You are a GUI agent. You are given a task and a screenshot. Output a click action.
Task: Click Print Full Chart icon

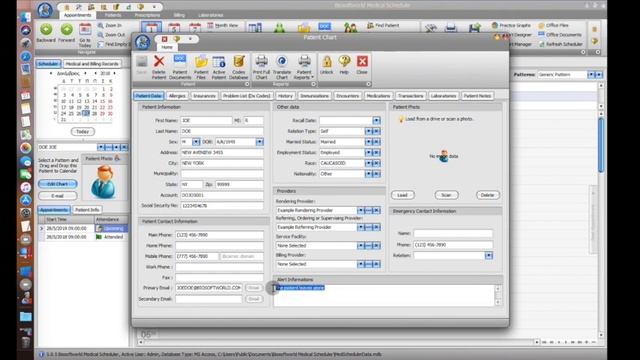[261, 67]
